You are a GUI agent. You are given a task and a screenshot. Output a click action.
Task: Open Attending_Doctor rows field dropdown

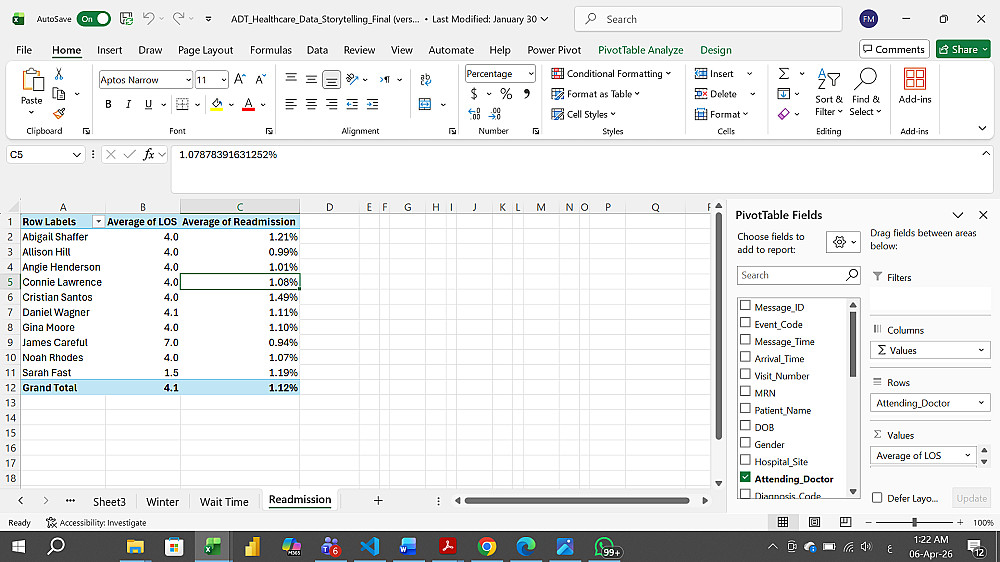[982, 403]
